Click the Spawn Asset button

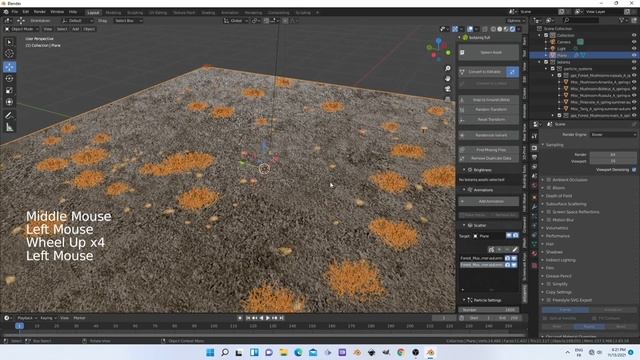[489, 52]
